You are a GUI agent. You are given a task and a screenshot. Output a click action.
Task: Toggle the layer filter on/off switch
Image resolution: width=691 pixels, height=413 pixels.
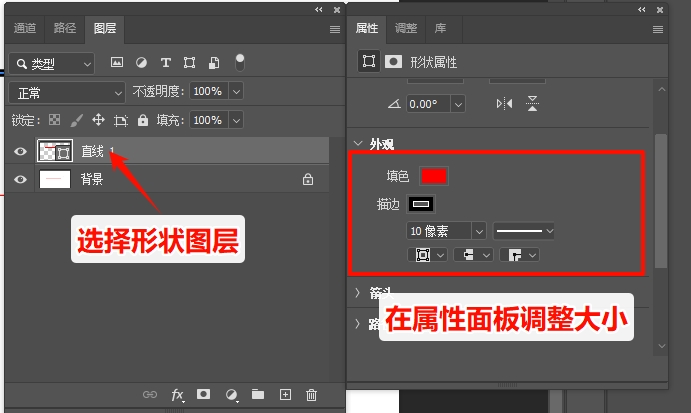pyautogui.click(x=239, y=63)
